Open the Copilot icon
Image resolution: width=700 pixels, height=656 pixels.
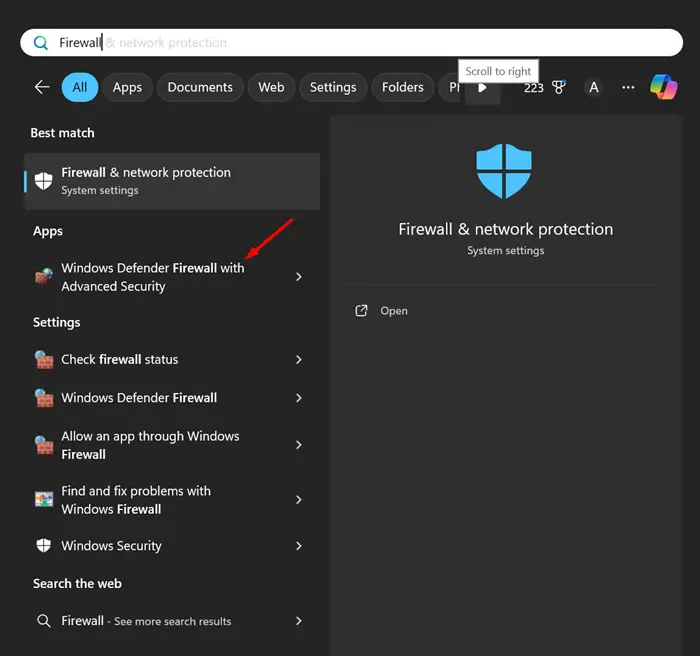[663, 87]
